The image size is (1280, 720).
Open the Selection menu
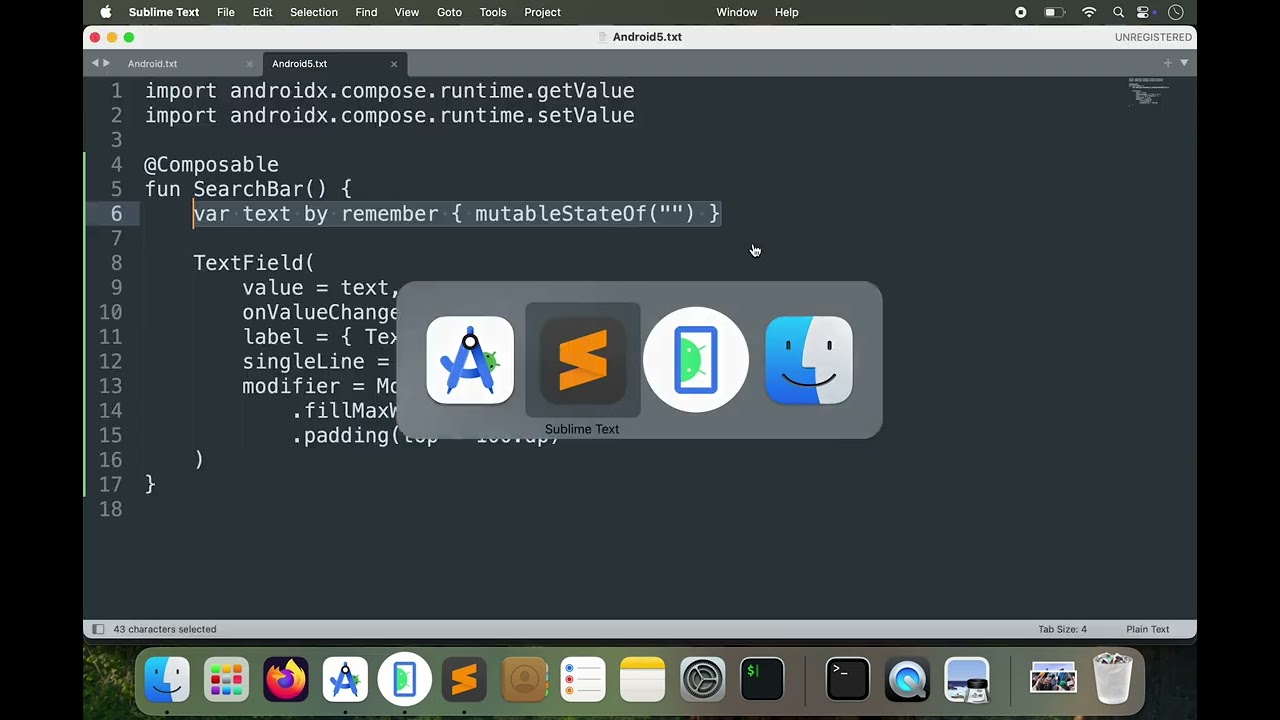coord(314,12)
